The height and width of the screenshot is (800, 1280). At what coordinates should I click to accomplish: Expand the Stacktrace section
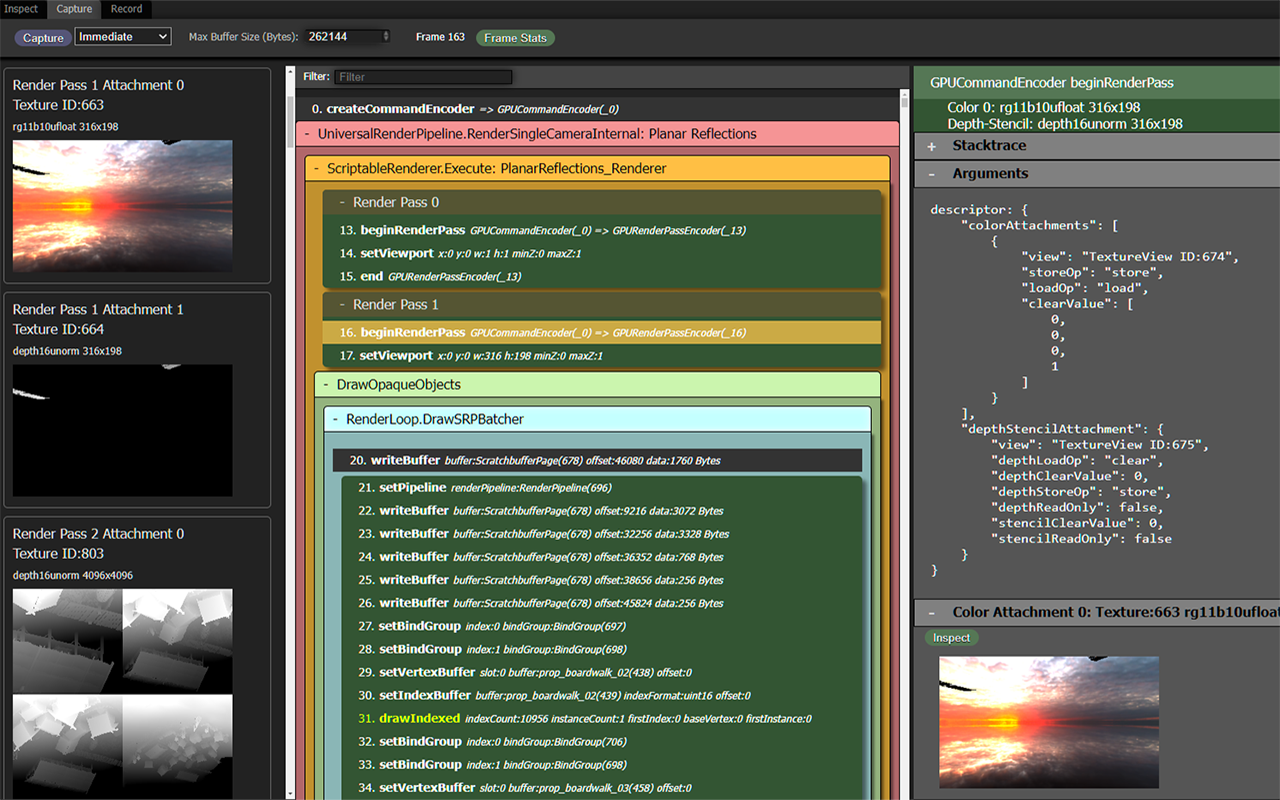pyautogui.click(x=932, y=145)
